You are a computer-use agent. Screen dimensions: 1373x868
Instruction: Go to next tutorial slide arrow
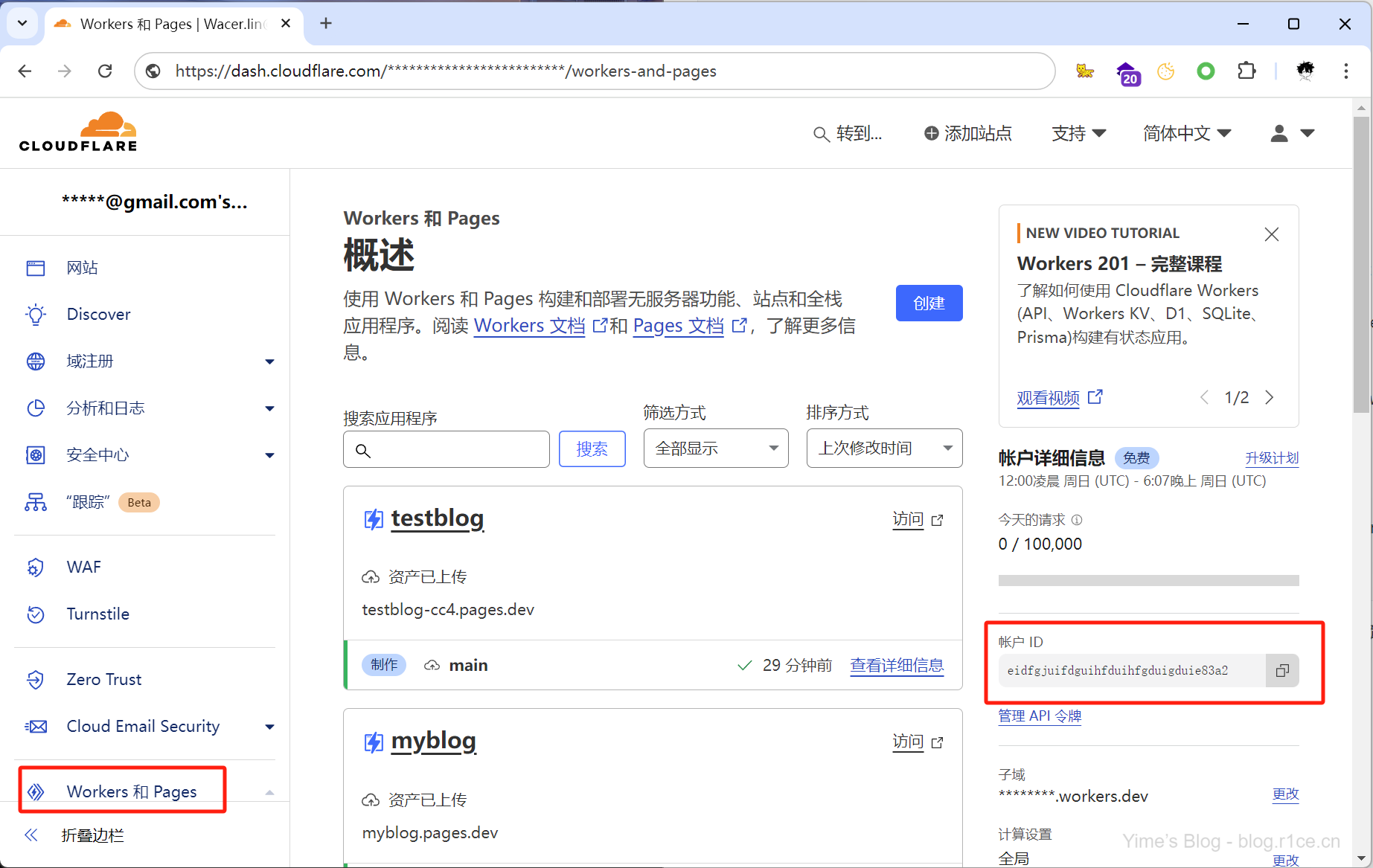1270,397
